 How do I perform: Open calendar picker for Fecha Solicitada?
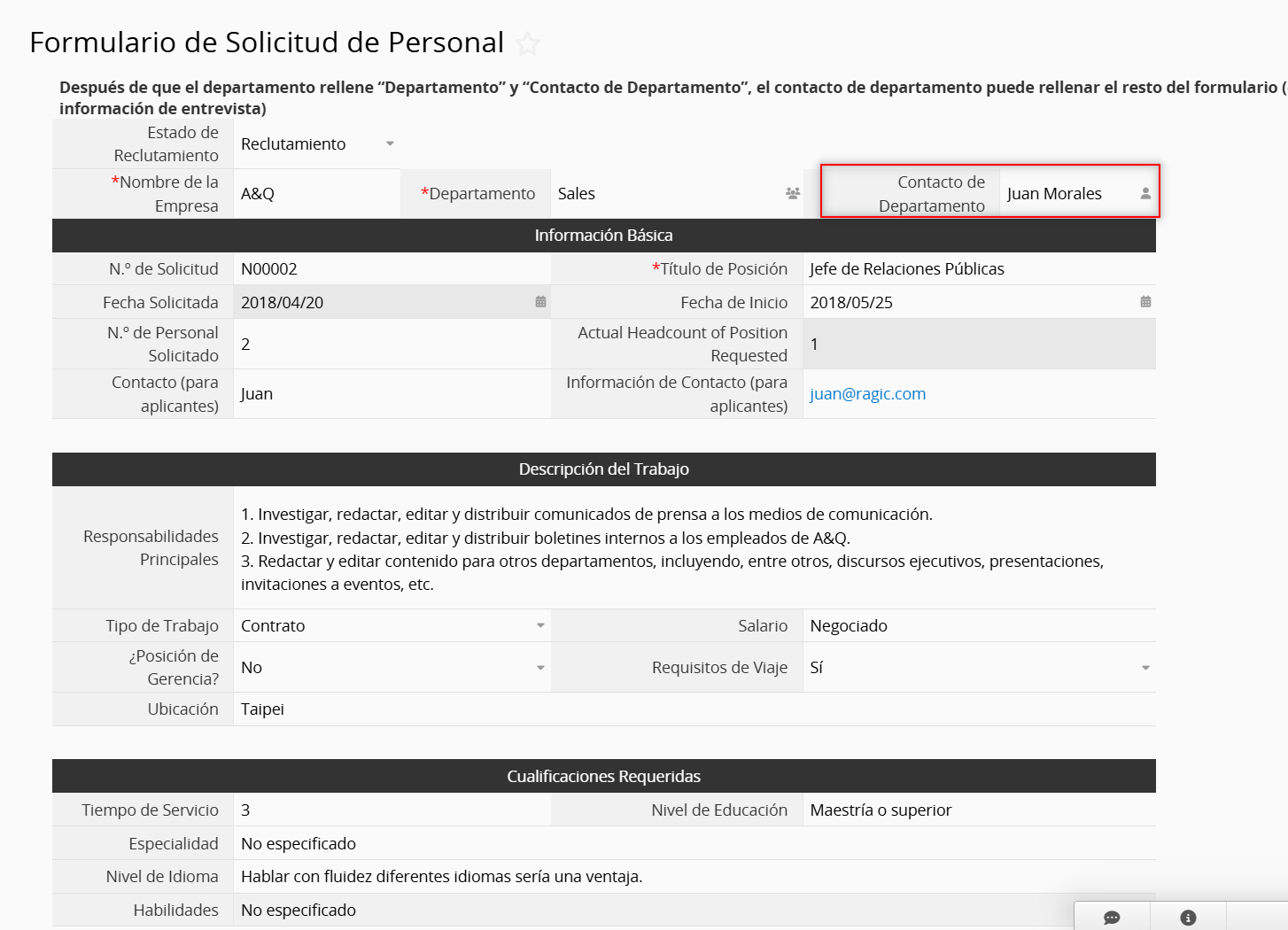coord(540,302)
